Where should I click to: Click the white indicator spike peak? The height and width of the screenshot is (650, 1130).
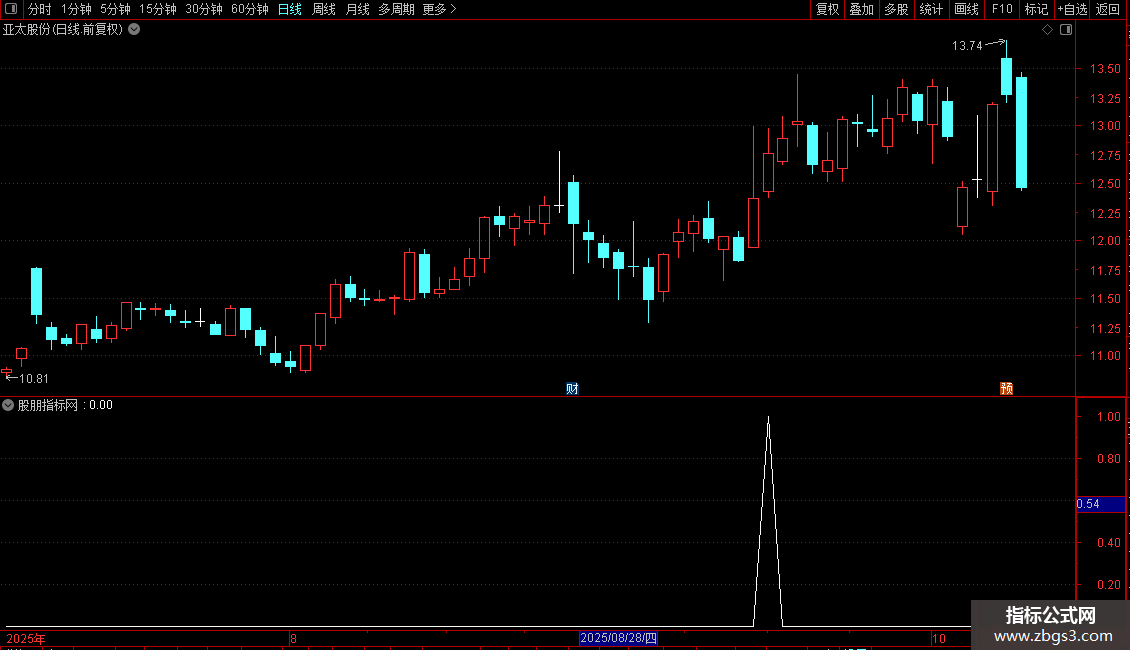768,418
